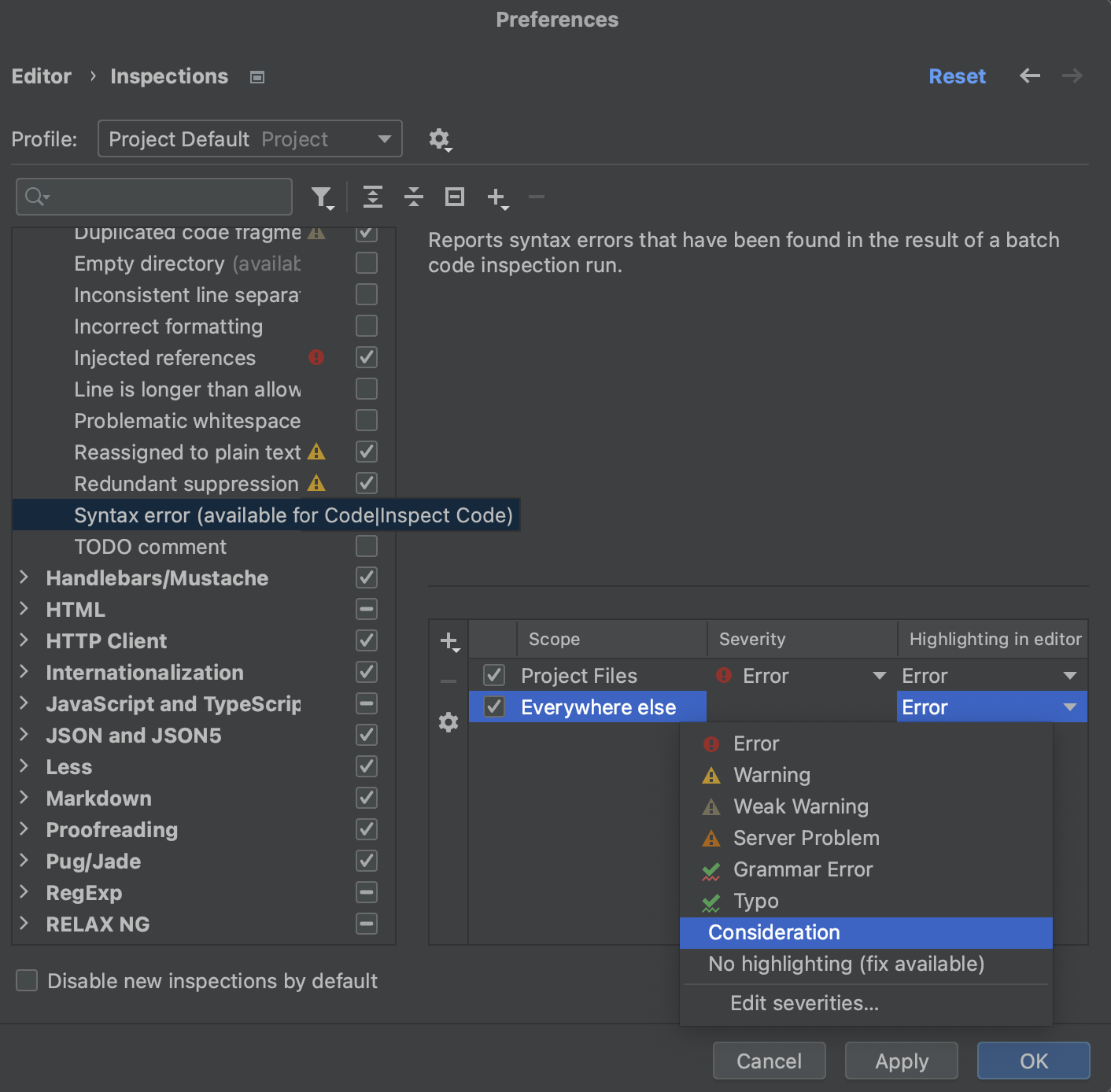
Task: Uncheck the Project Files scope checkbox
Action: click(x=494, y=675)
